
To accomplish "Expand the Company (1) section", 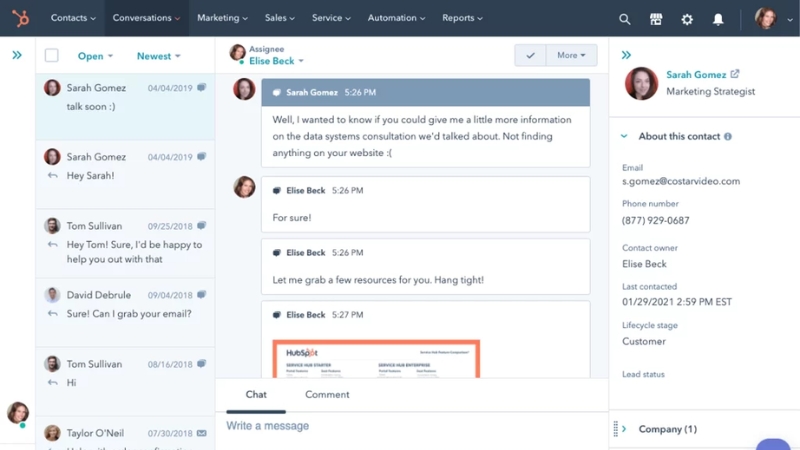I will point(624,429).
